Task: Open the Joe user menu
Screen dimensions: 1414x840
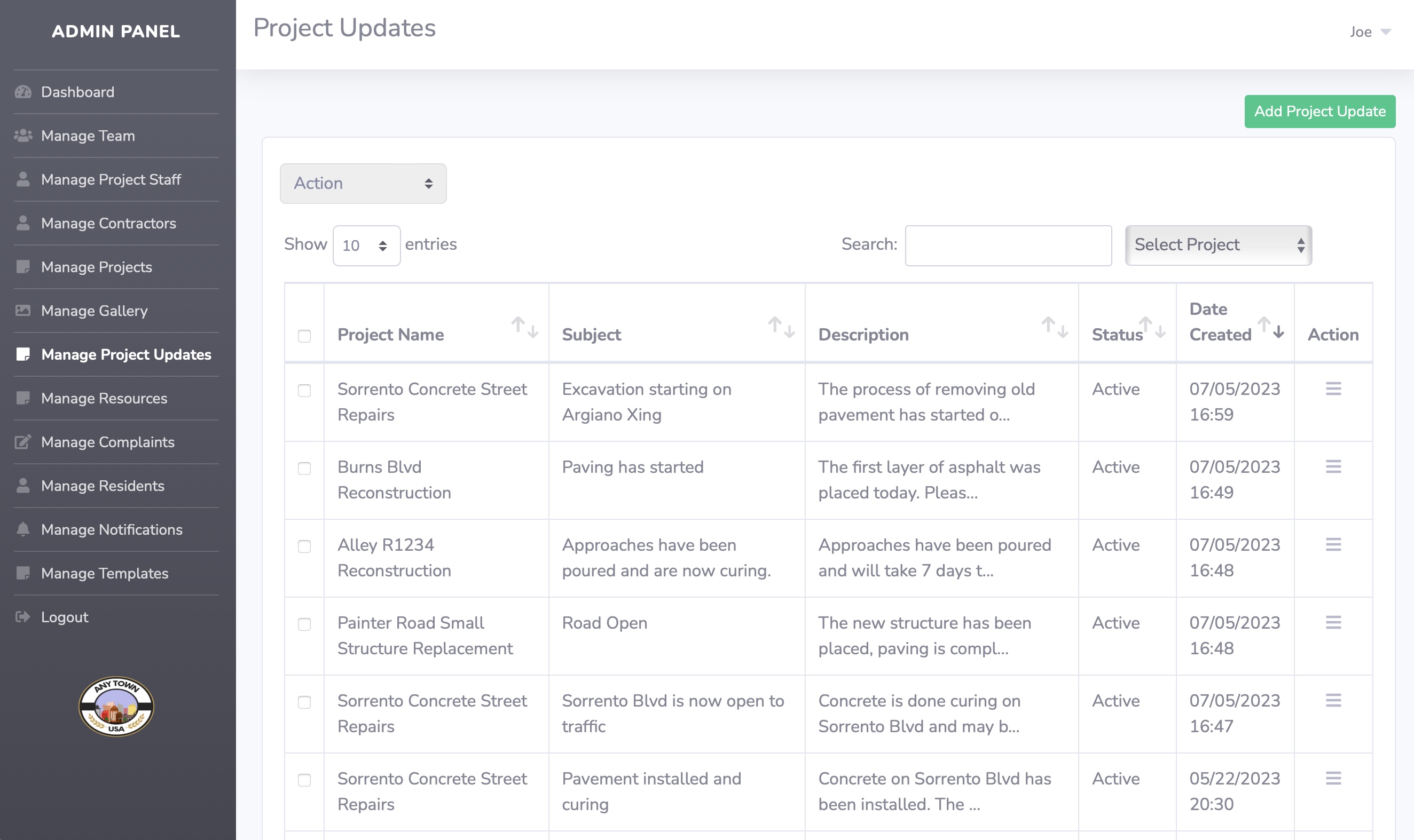Action: (1370, 31)
